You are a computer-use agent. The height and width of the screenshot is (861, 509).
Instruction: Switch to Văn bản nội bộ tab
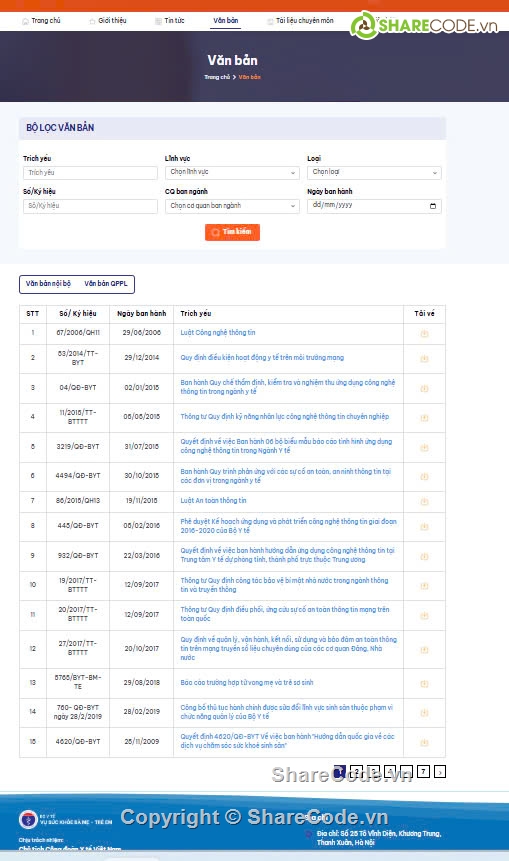point(48,283)
